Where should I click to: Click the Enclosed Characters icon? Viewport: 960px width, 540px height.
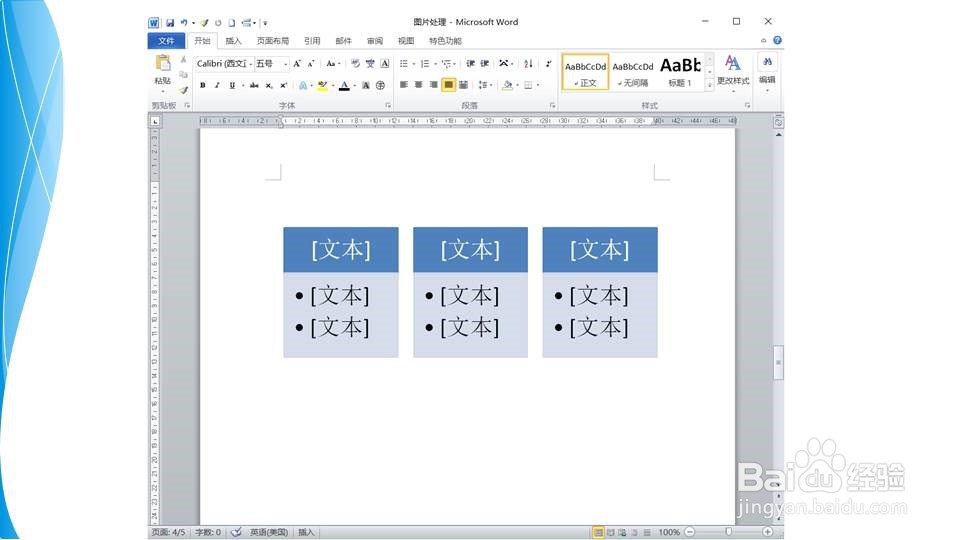click(380, 86)
